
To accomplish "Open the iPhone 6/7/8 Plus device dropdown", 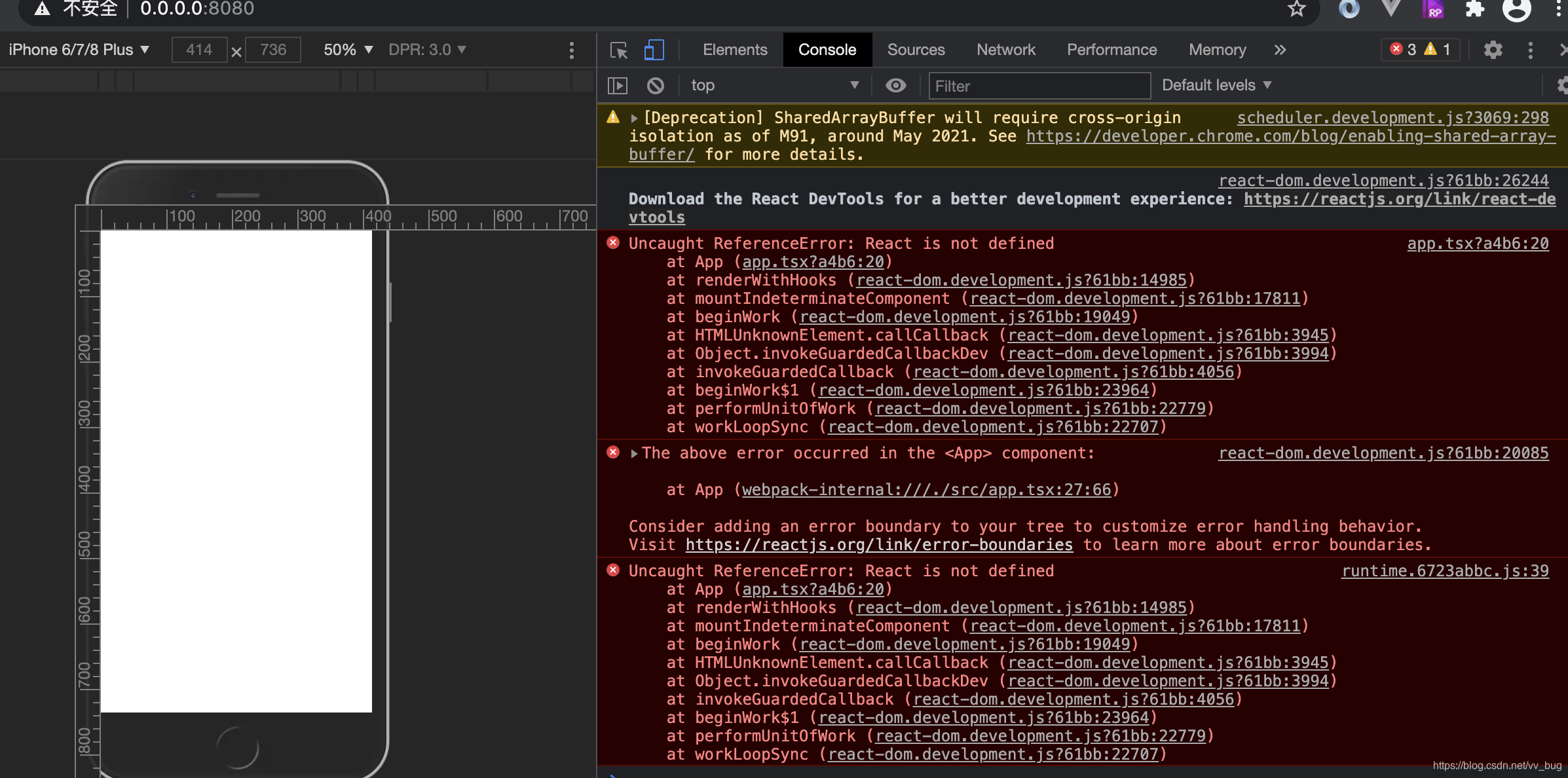I will (x=79, y=50).
